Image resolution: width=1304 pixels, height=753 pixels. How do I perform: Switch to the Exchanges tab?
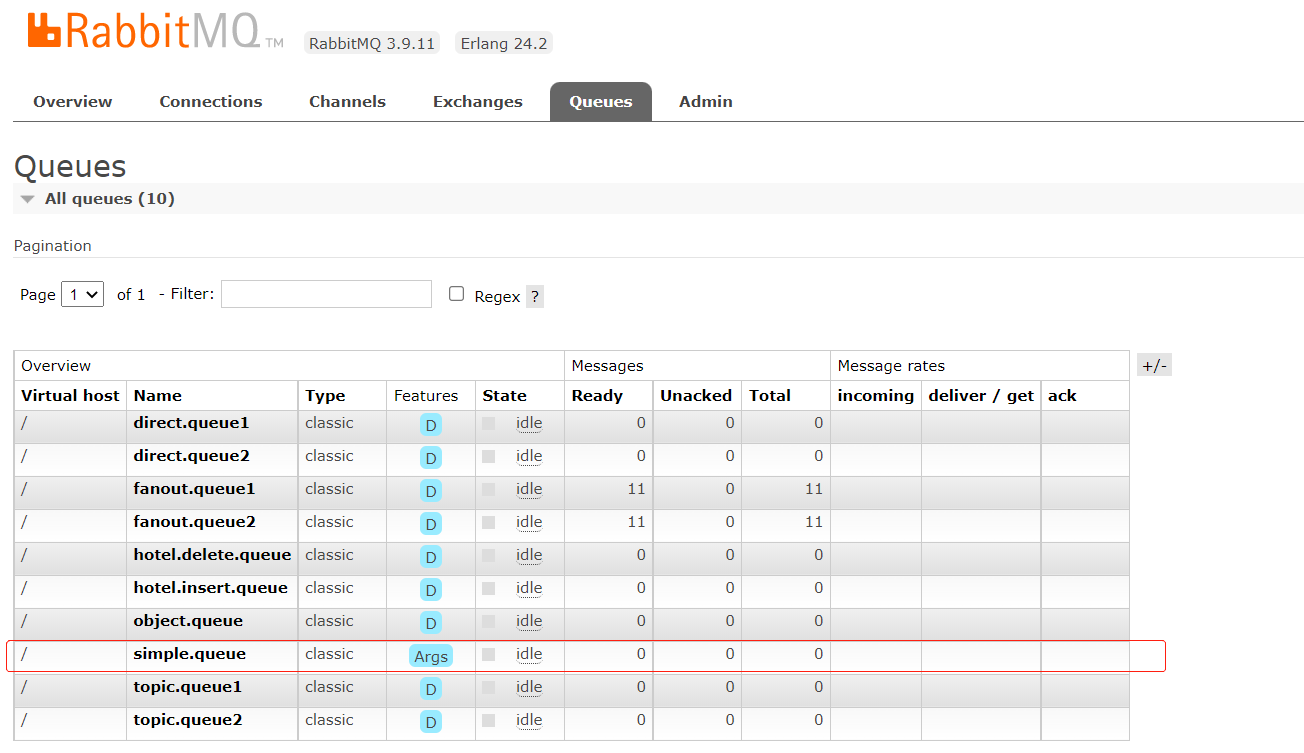(478, 102)
